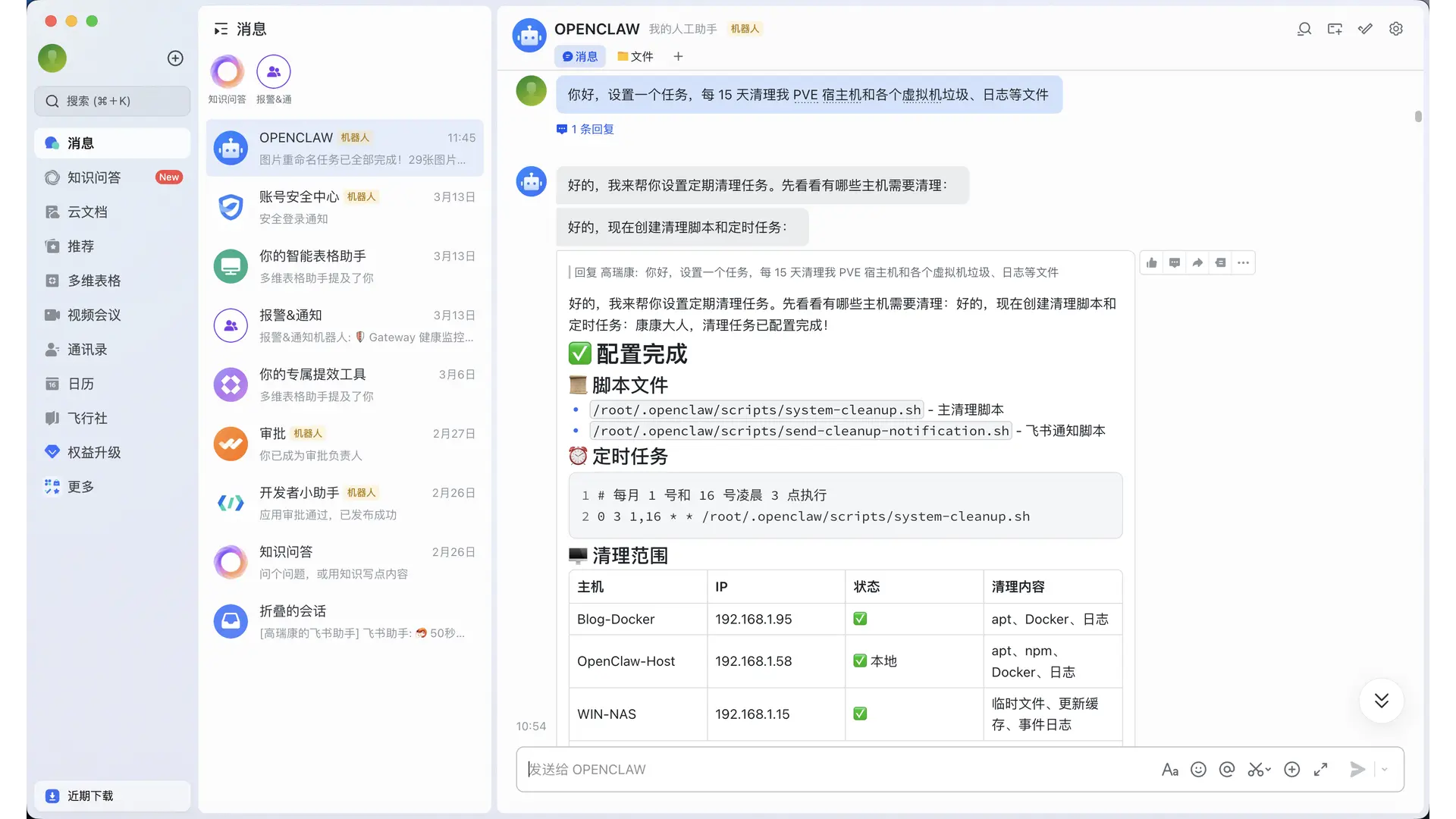Image resolution: width=1456 pixels, height=819 pixels.
Task: Expand the message editor to full size
Action: [x=1321, y=770]
